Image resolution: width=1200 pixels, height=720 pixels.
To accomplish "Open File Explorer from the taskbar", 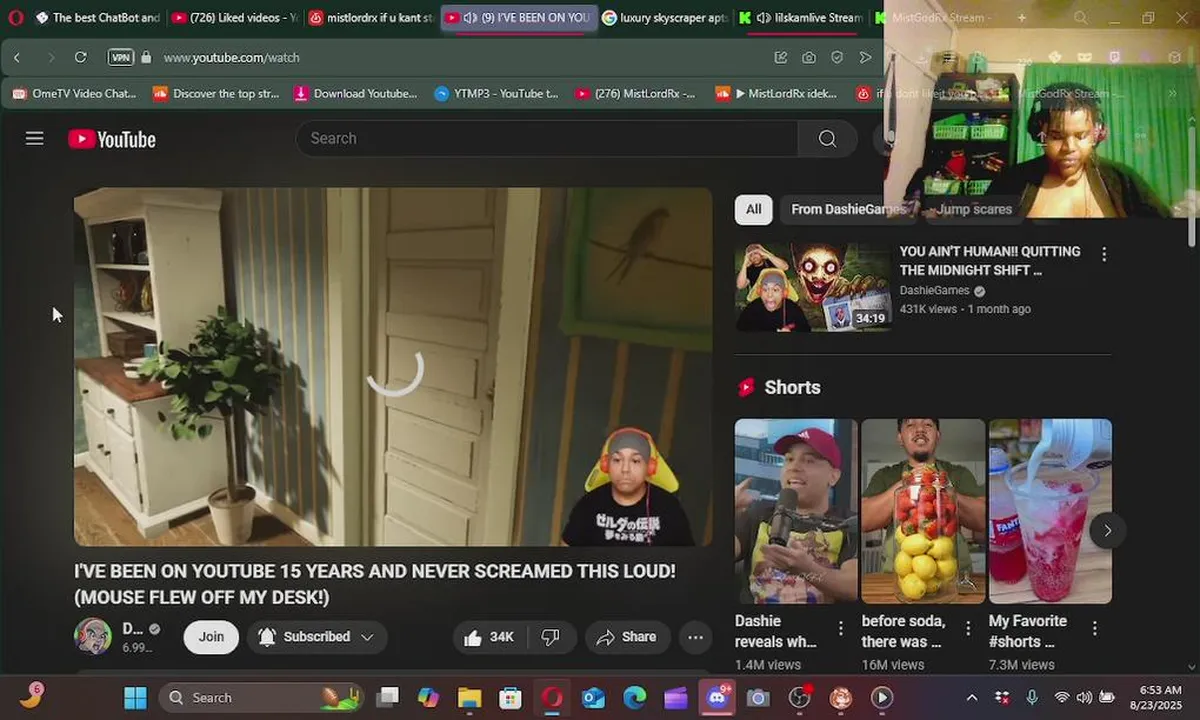I will point(470,698).
